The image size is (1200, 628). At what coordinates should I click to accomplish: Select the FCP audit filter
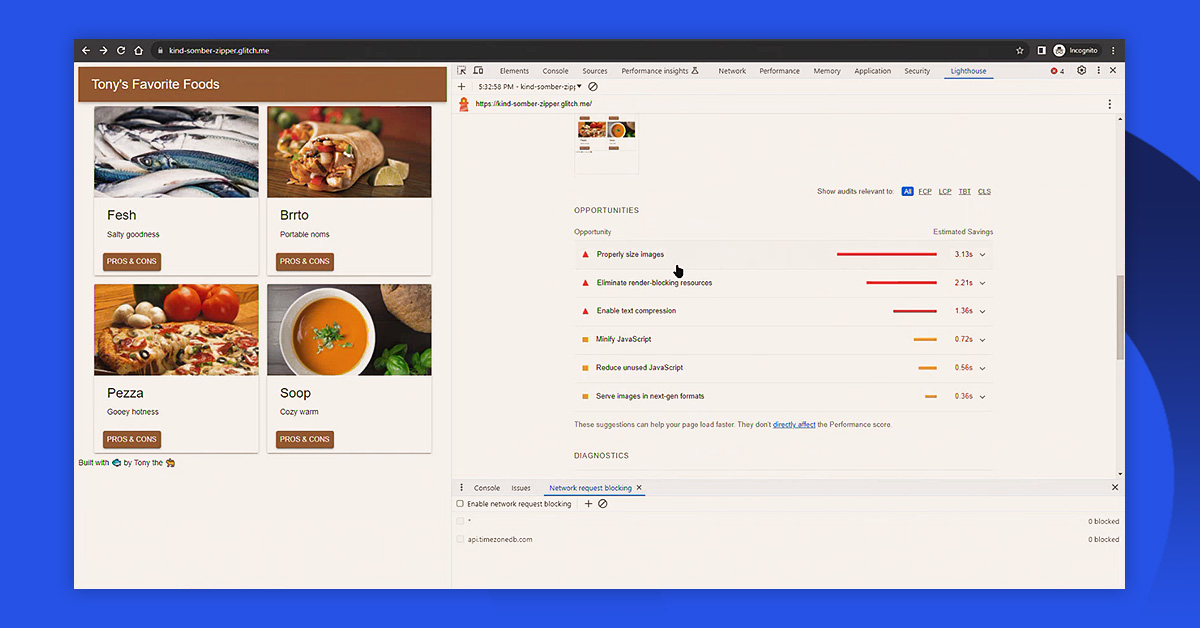(x=925, y=191)
